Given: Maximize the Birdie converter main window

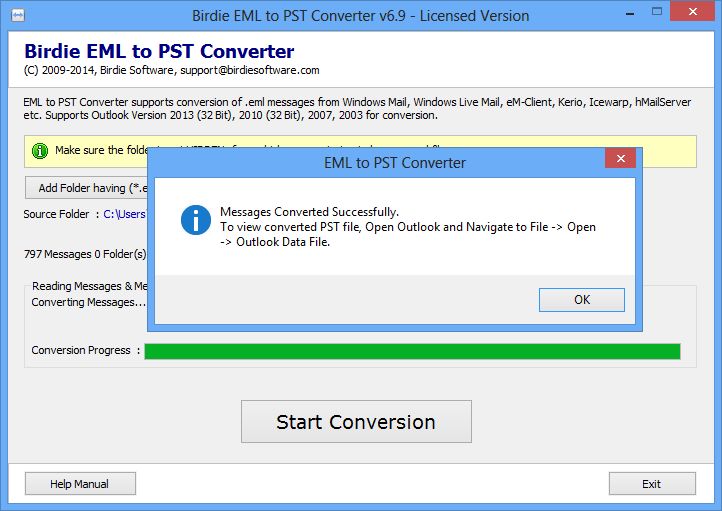Looking at the screenshot, I should pos(657,12).
